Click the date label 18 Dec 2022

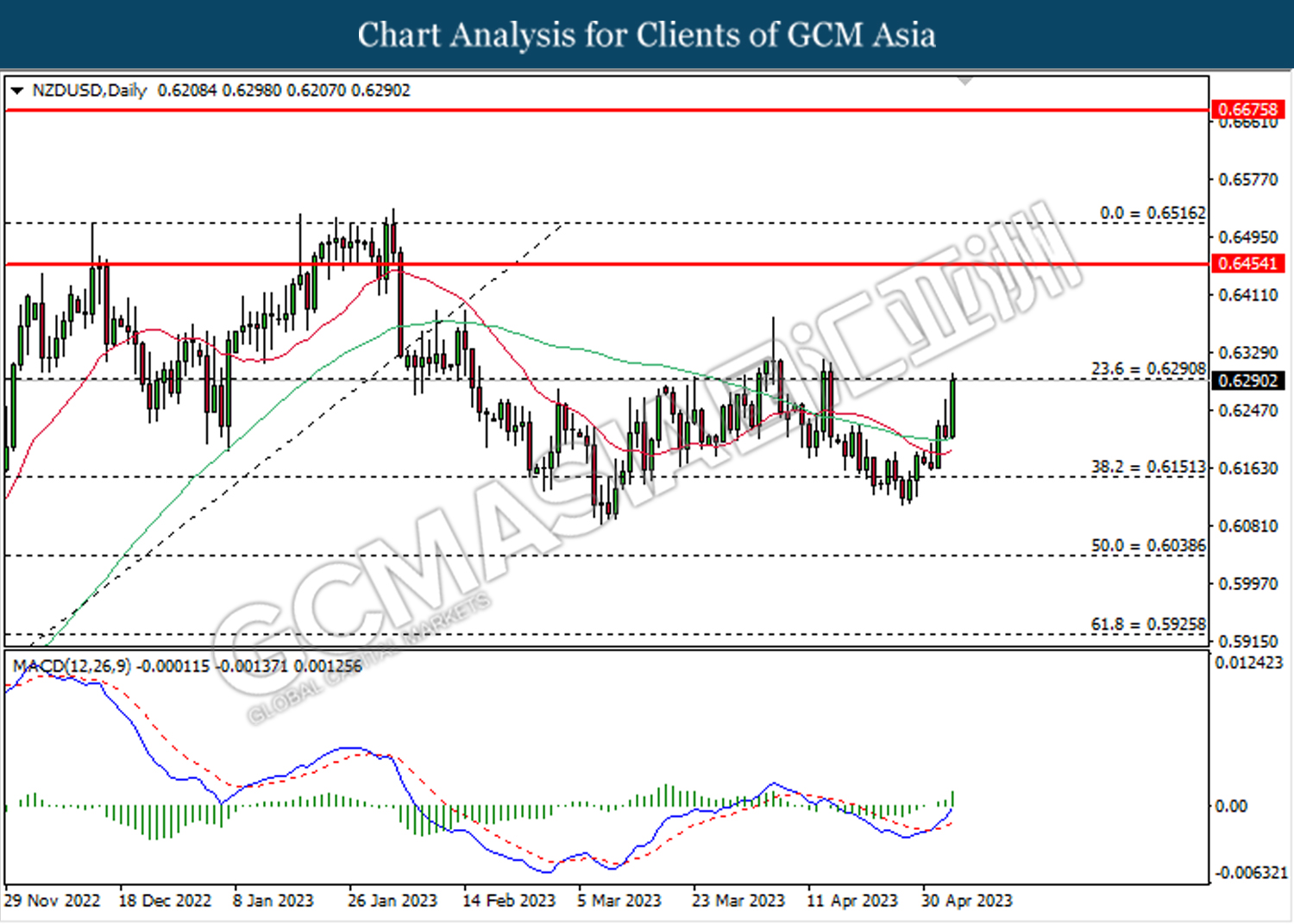click(165, 901)
